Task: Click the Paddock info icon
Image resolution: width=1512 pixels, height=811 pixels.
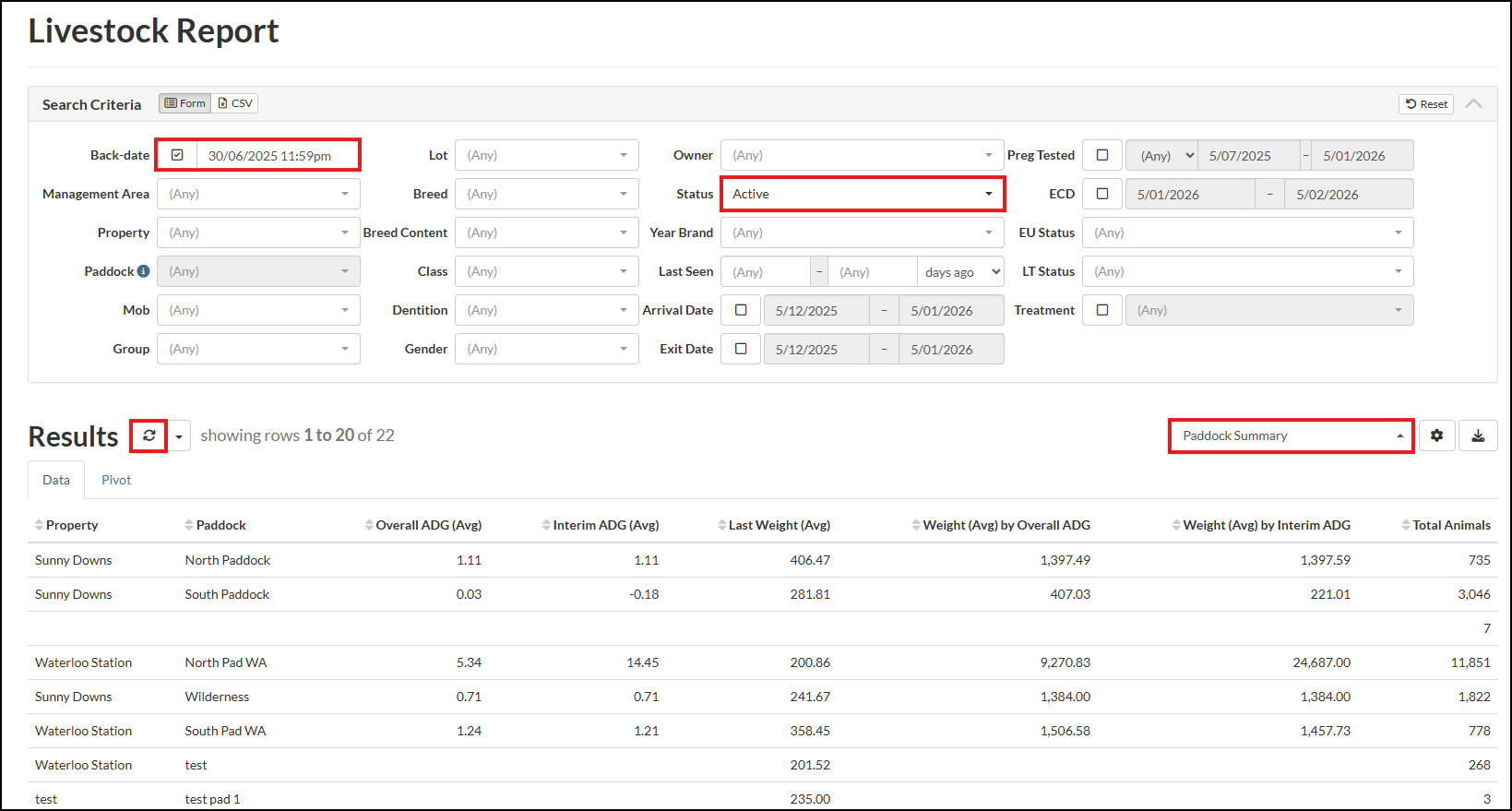Action: (x=143, y=271)
